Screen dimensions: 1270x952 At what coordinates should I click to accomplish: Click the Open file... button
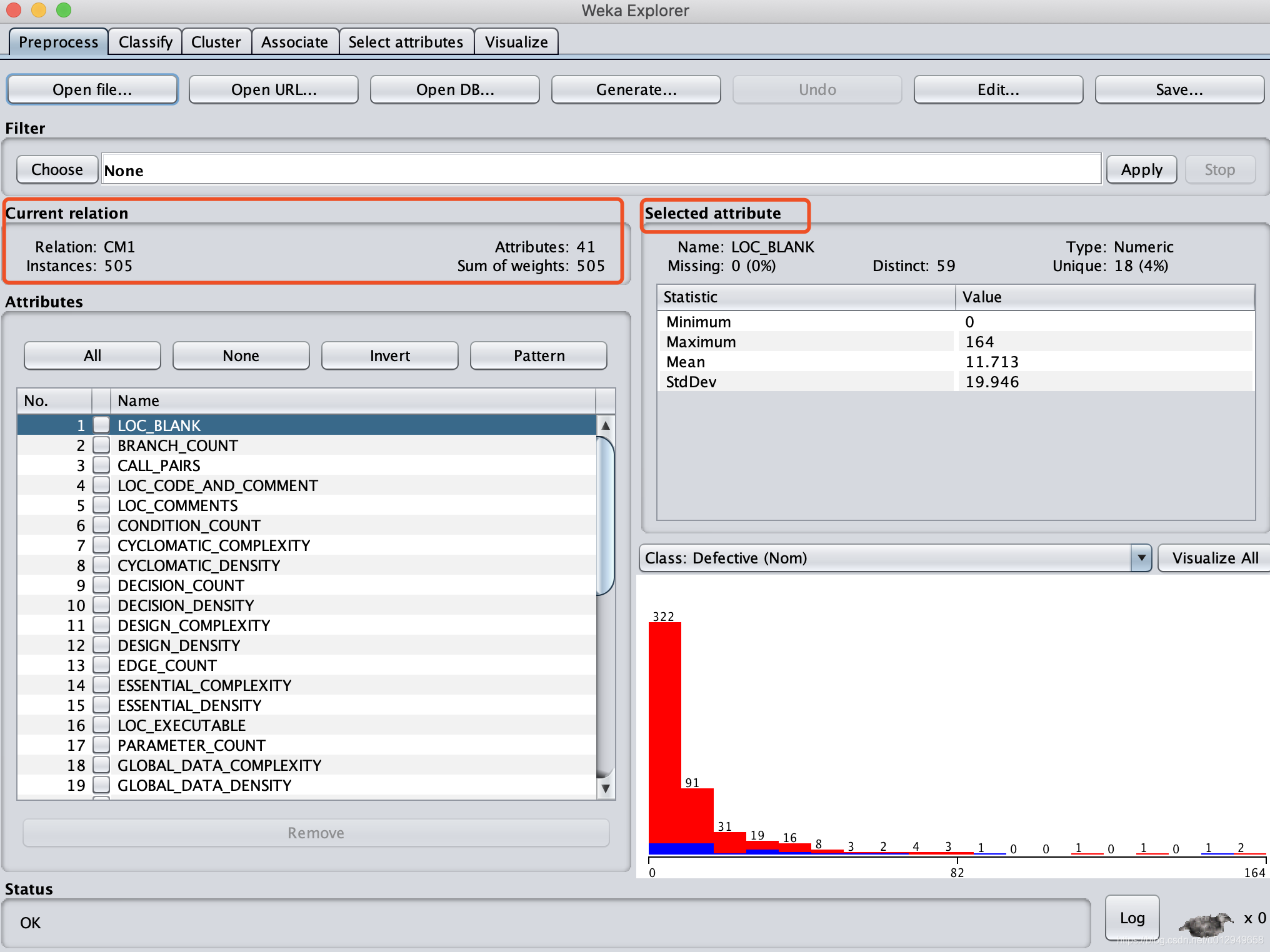coord(92,89)
